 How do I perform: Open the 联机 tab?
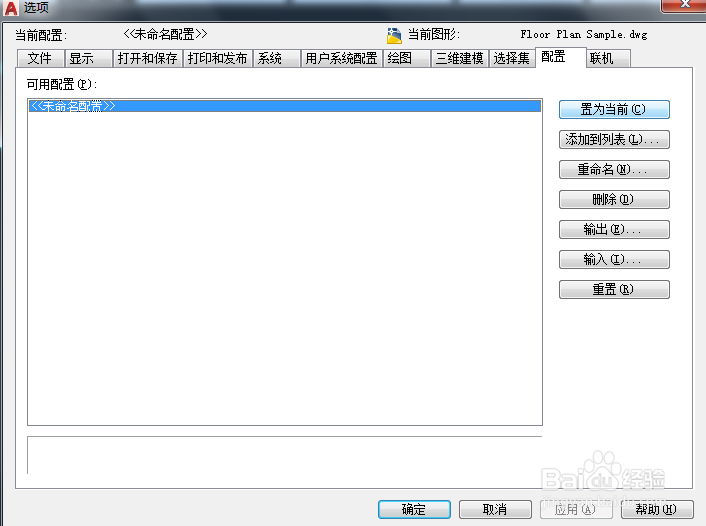coord(608,59)
